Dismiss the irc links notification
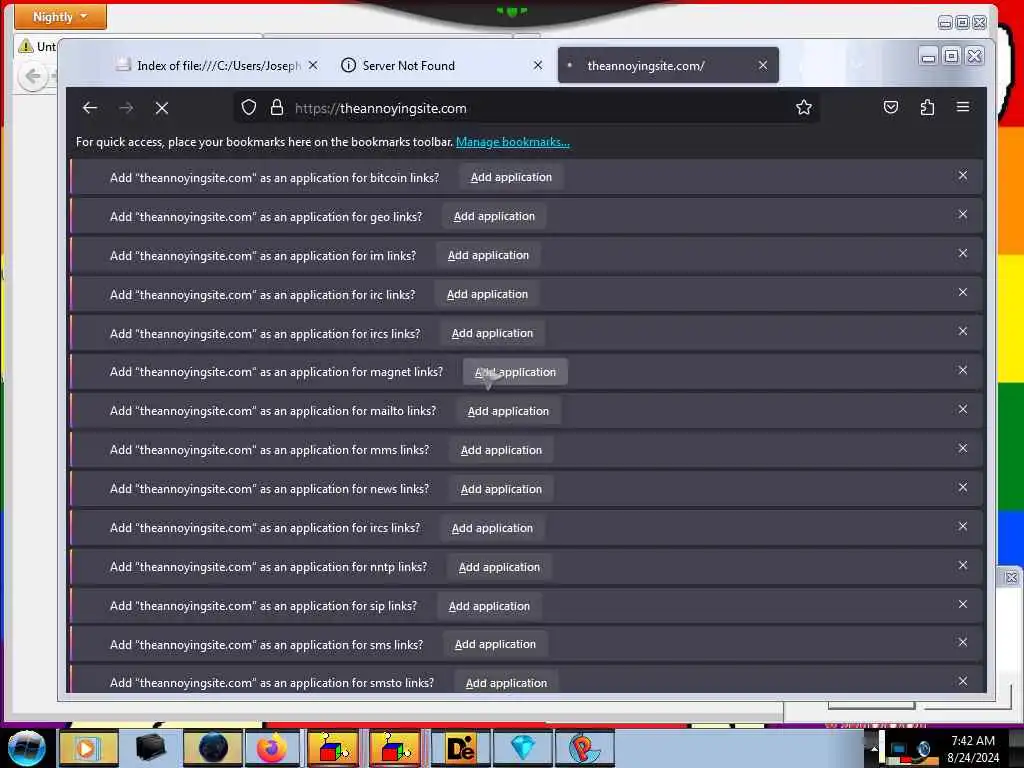The height and width of the screenshot is (768, 1024). (963, 292)
